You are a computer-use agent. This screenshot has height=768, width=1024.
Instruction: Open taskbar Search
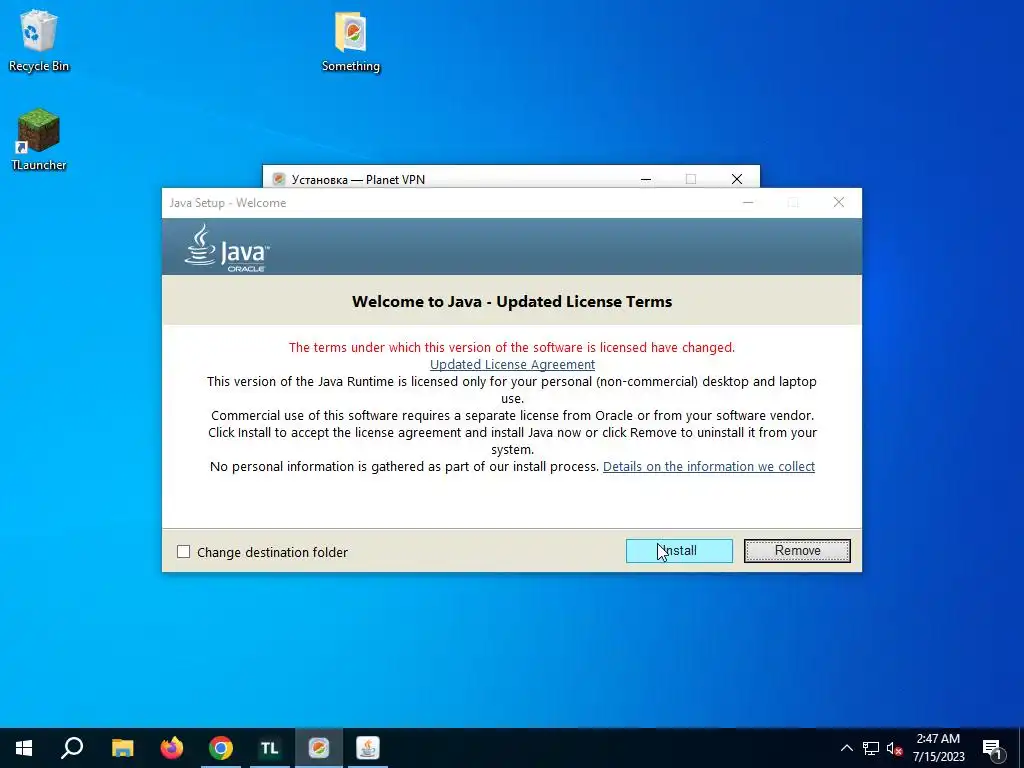coord(72,748)
